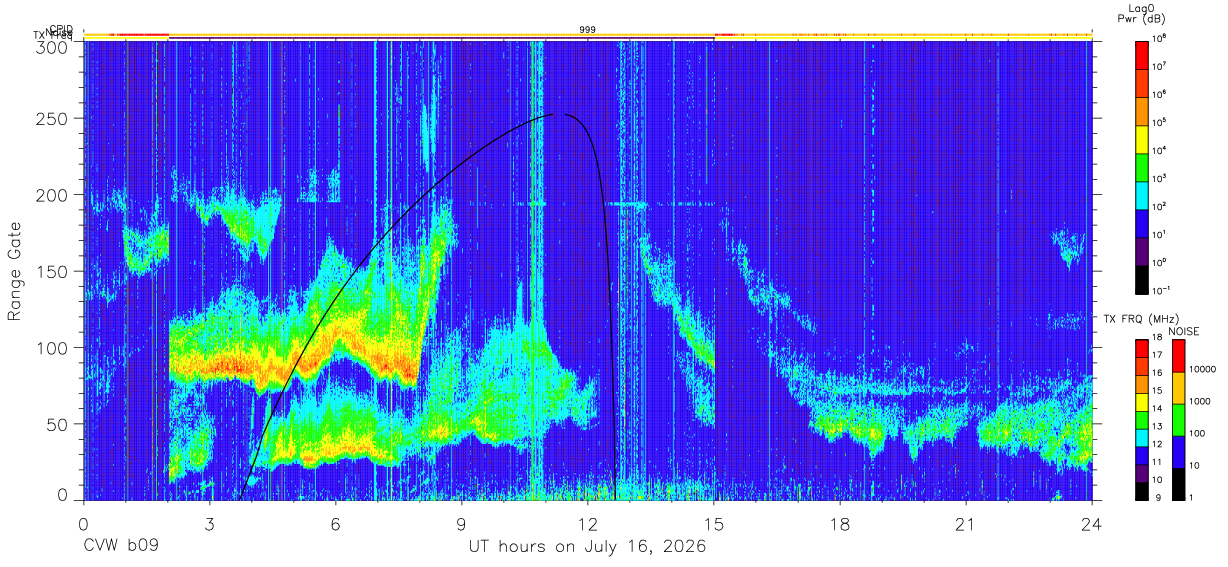Click the 10^-1 label on power colorbar
The width and height of the screenshot is (1228, 567).
[x=1160, y=290]
